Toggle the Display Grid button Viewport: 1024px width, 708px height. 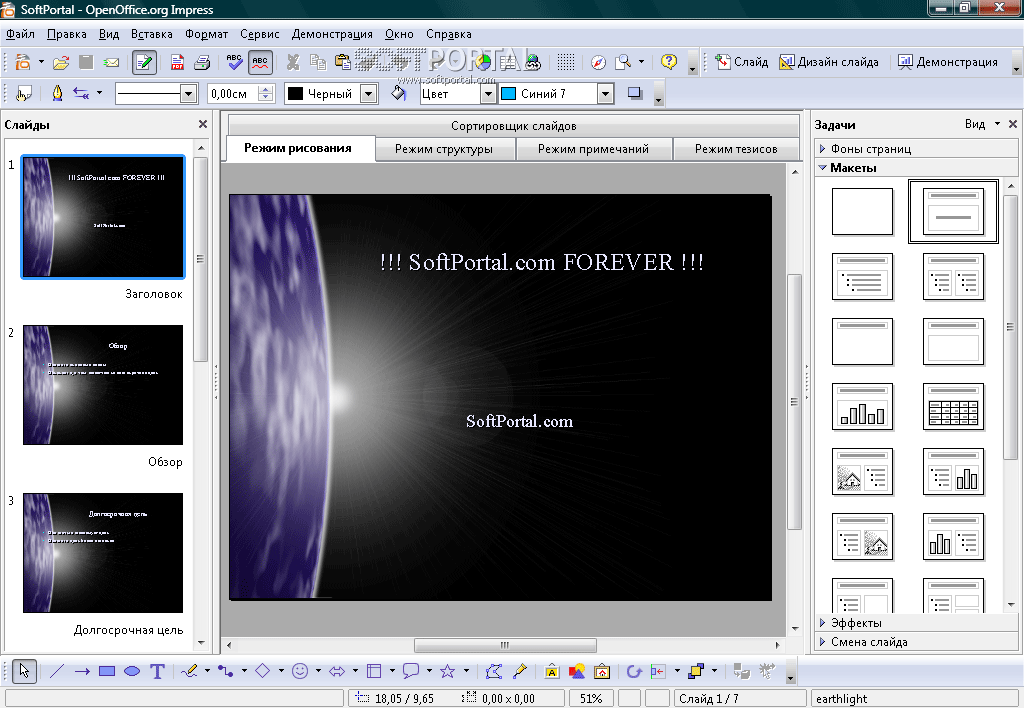click(566, 63)
